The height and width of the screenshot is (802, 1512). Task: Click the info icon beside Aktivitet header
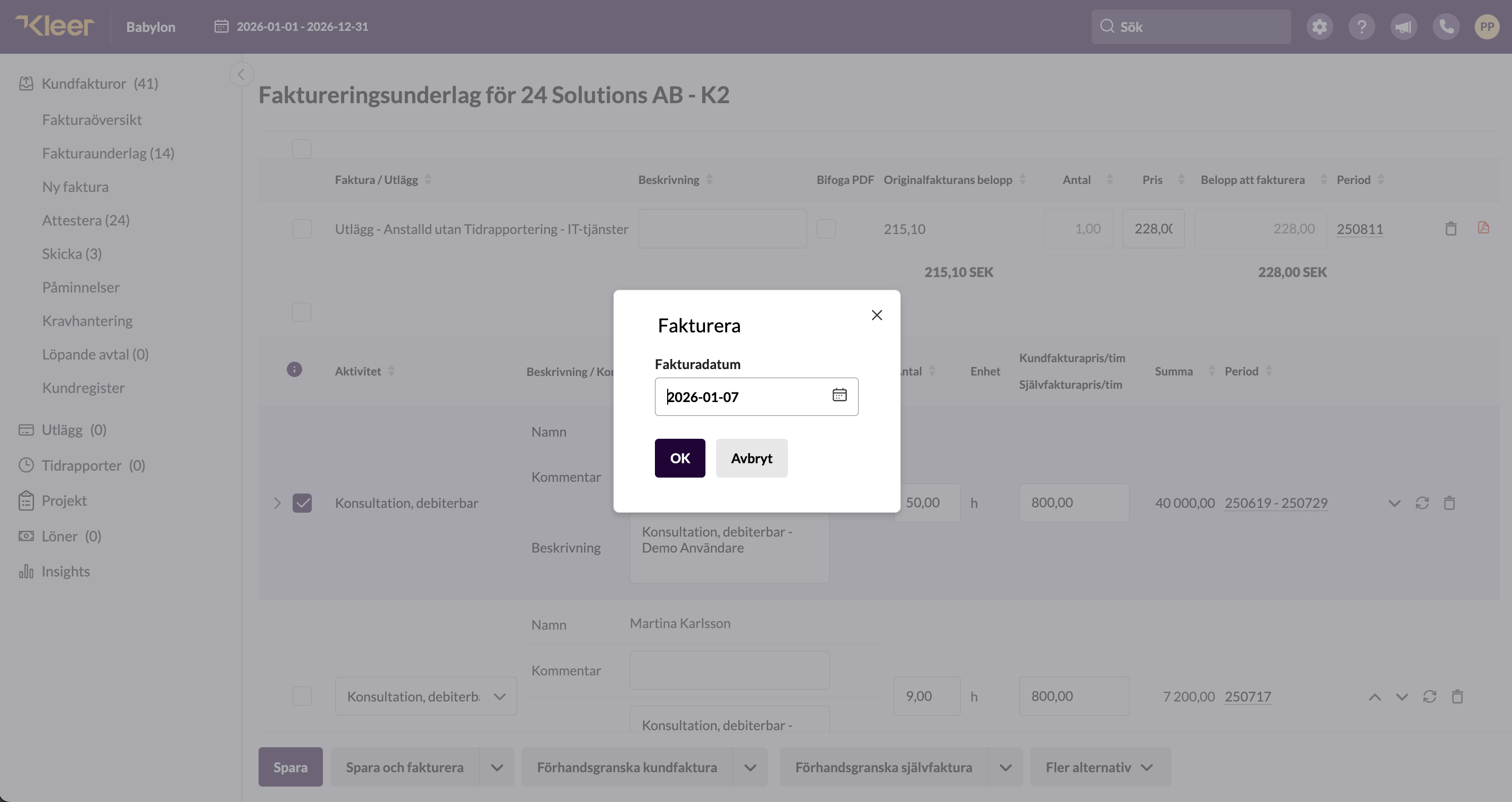294,370
